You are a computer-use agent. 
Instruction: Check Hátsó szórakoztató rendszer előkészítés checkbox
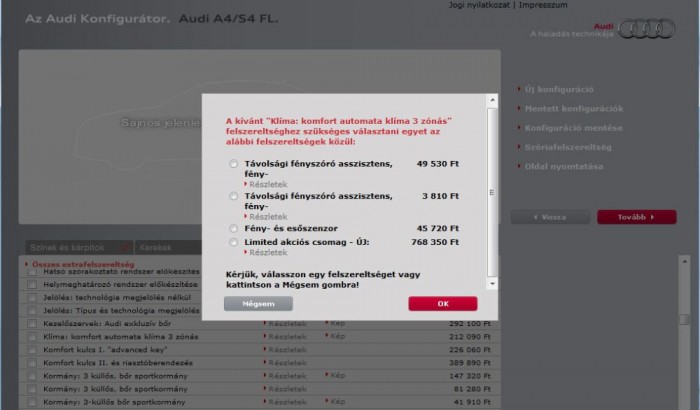[x=32, y=272]
